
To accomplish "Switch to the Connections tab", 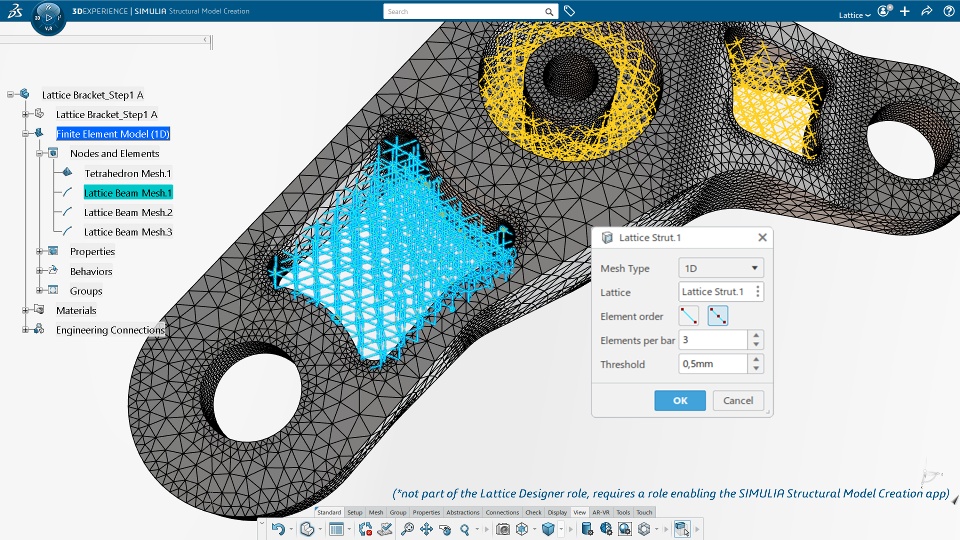I will [502, 512].
